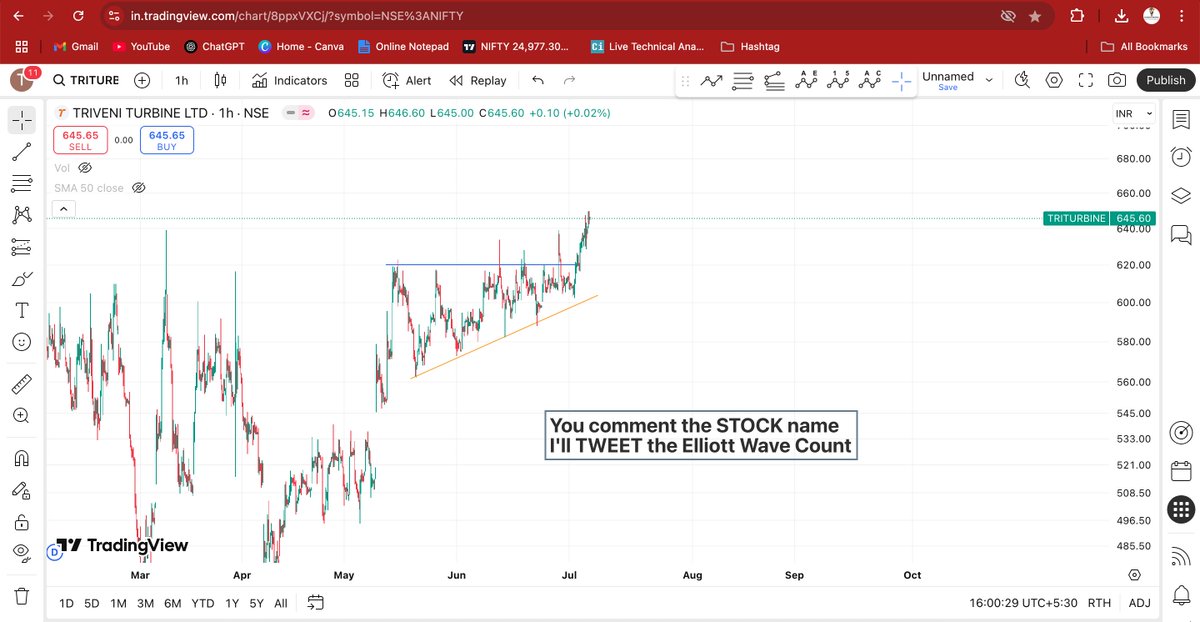1200x622 pixels.
Task: Open the indicator templates grid icon
Action: pos(352,80)
